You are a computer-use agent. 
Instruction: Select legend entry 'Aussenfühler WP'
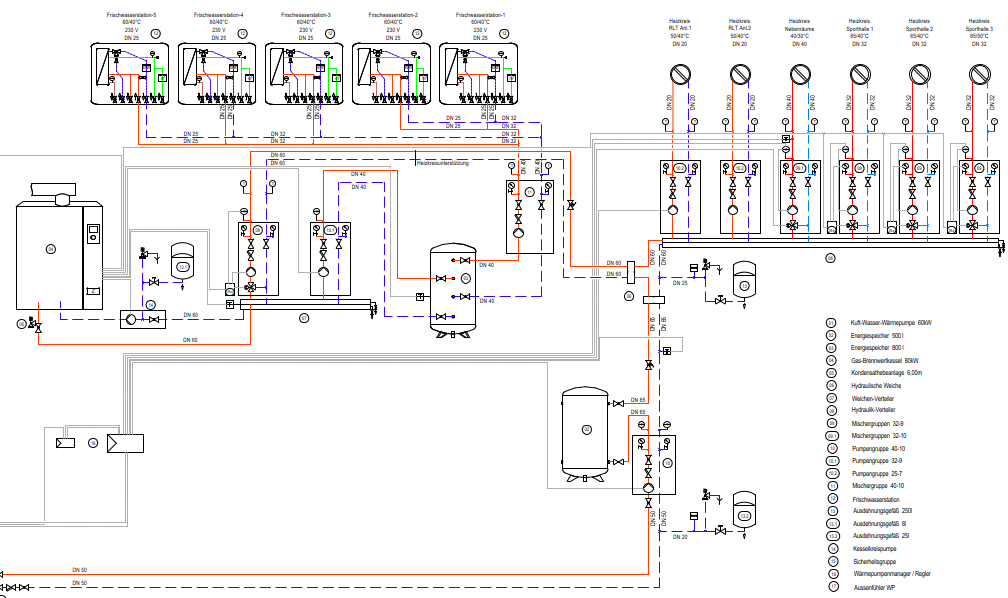[874, 588]
